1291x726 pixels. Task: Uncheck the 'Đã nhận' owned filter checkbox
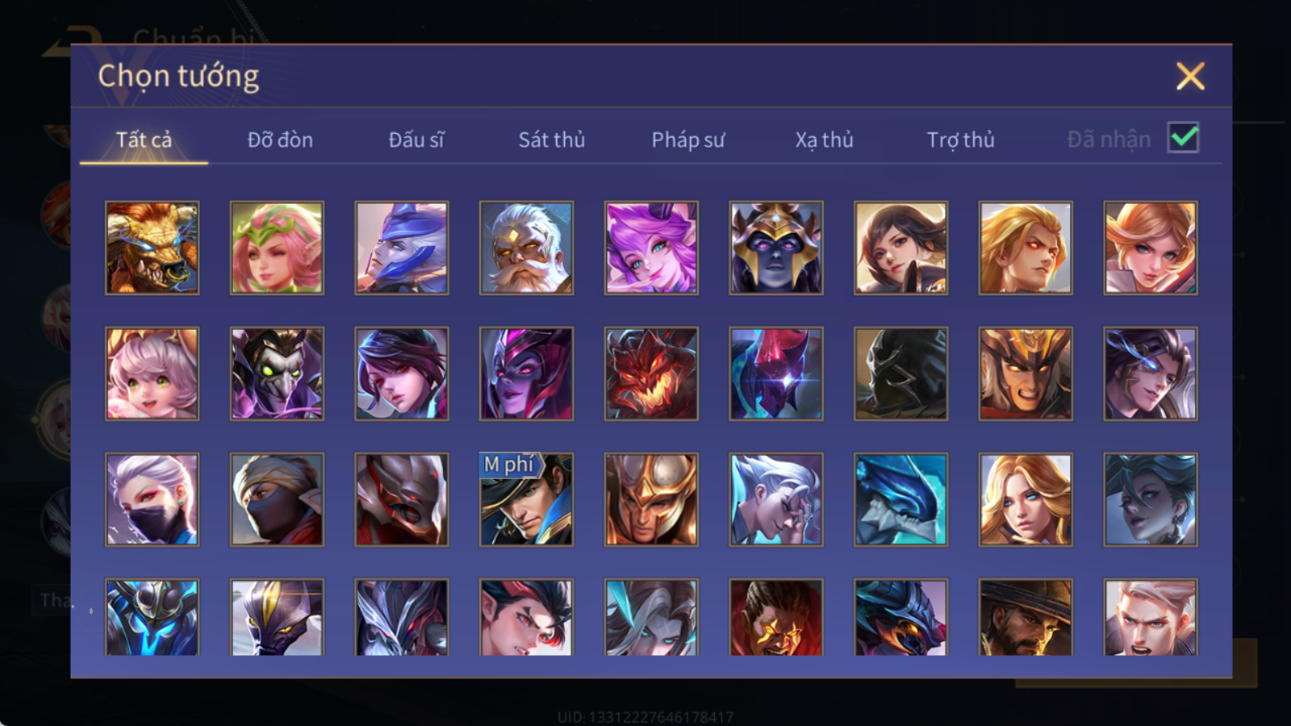[x=1183, y=138]
